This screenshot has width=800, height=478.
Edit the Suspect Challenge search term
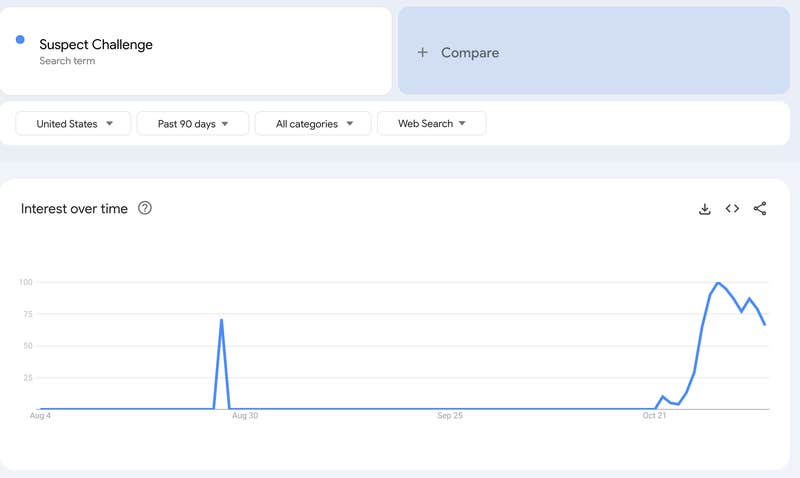[96, 44]
